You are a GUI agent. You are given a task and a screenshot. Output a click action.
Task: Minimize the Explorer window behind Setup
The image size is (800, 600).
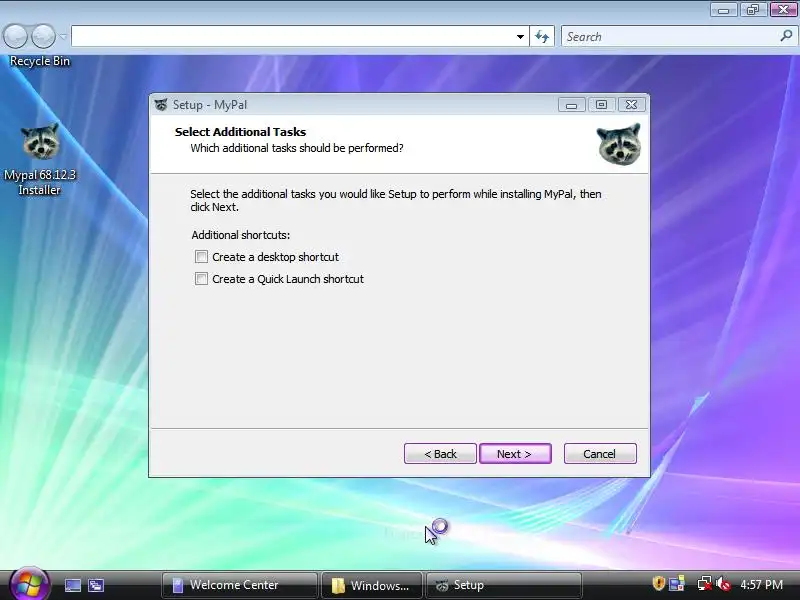tap(723, 9)
